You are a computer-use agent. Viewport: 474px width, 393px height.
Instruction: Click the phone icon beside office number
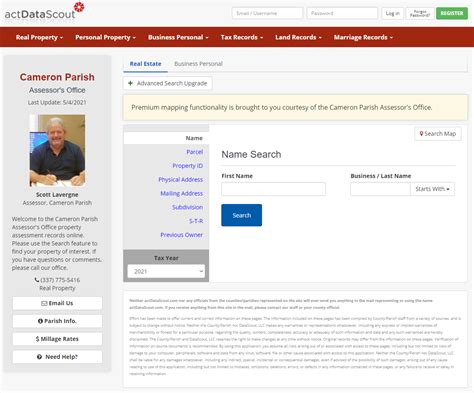click(37, 280)
